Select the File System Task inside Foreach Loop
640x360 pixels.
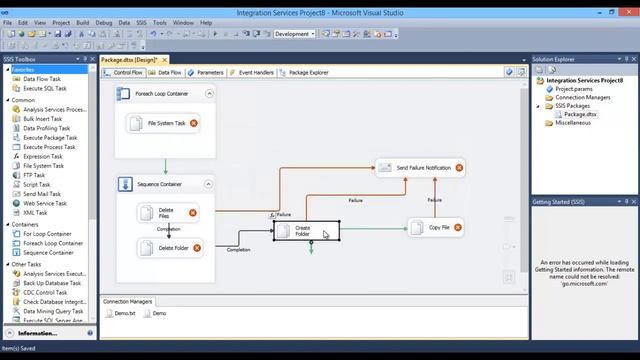[x=163, y=123]
